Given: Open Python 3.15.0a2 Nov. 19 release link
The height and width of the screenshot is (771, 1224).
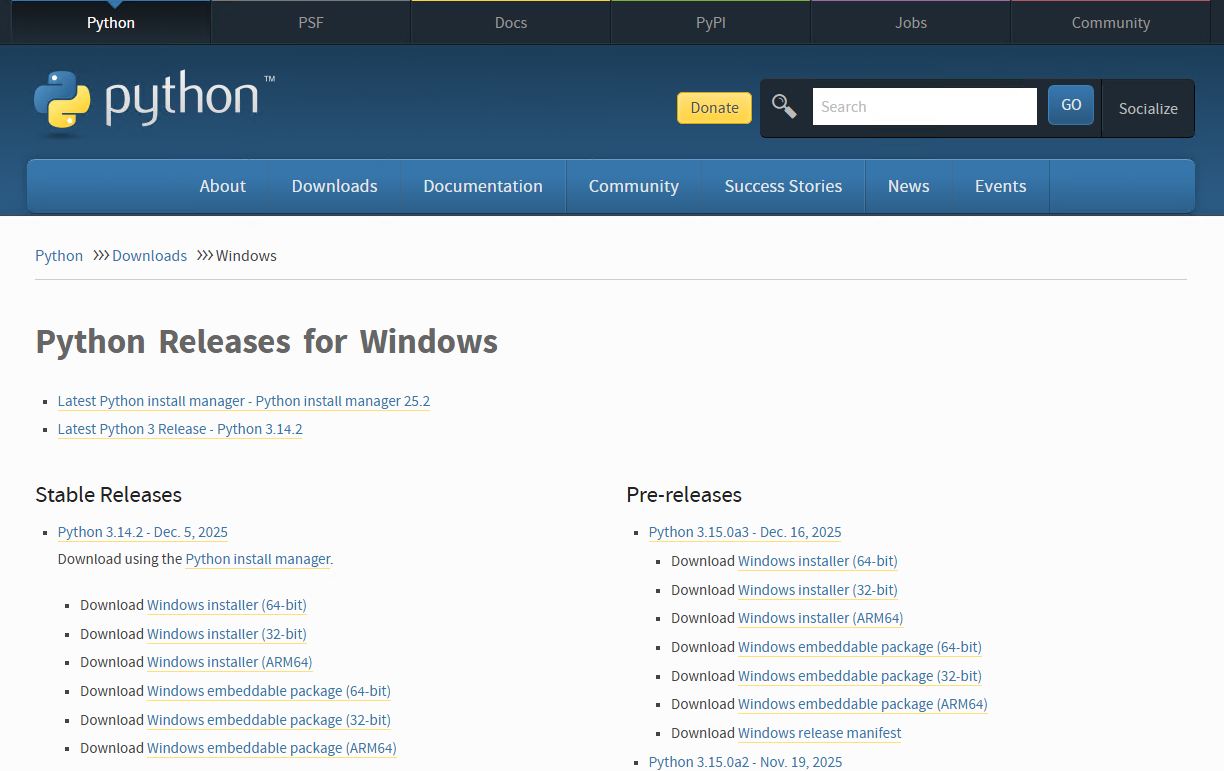Looking at the screenshot, I should pos(746,762).
